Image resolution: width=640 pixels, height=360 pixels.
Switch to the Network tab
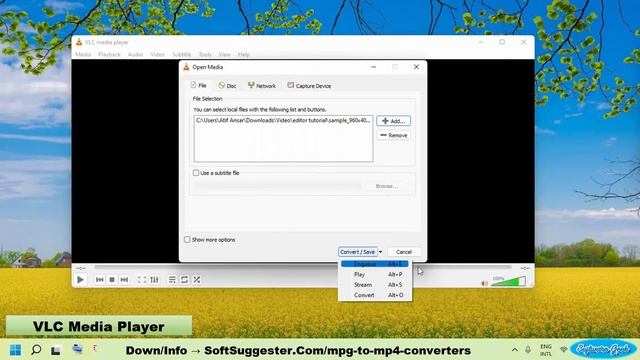click(x=262, y=86)
